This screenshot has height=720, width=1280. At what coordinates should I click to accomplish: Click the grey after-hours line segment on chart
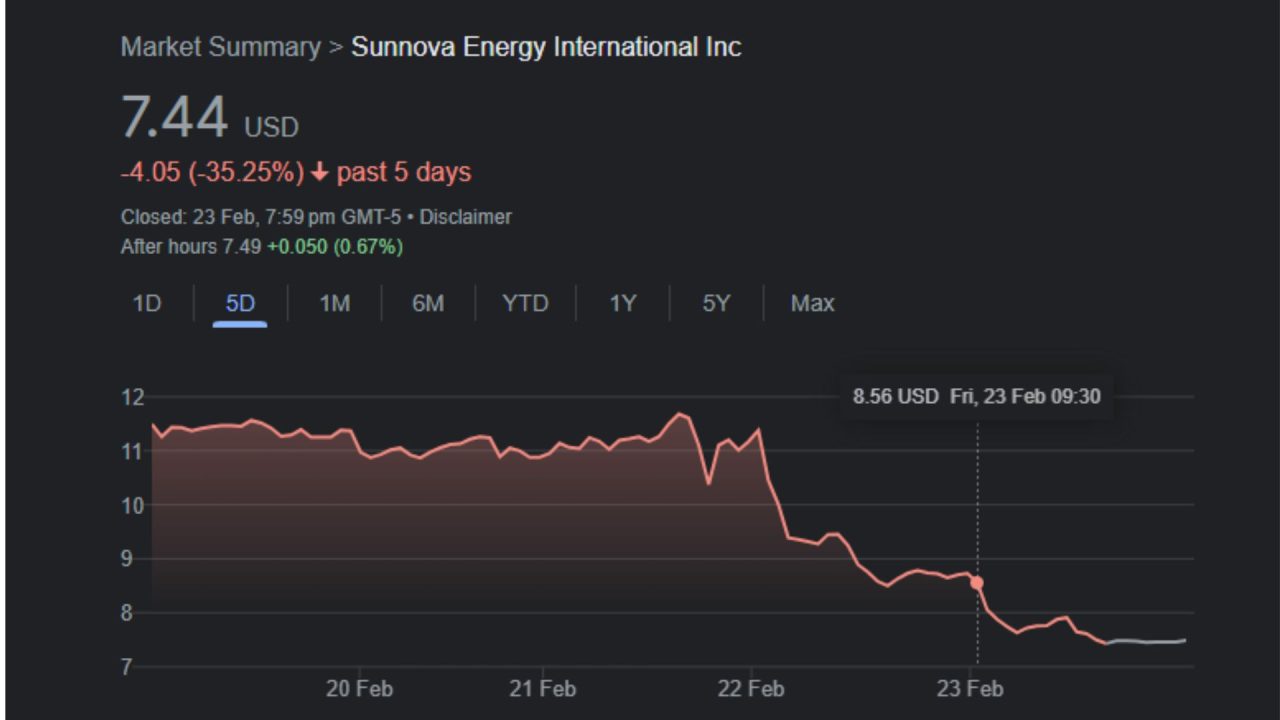point(1146,641)
